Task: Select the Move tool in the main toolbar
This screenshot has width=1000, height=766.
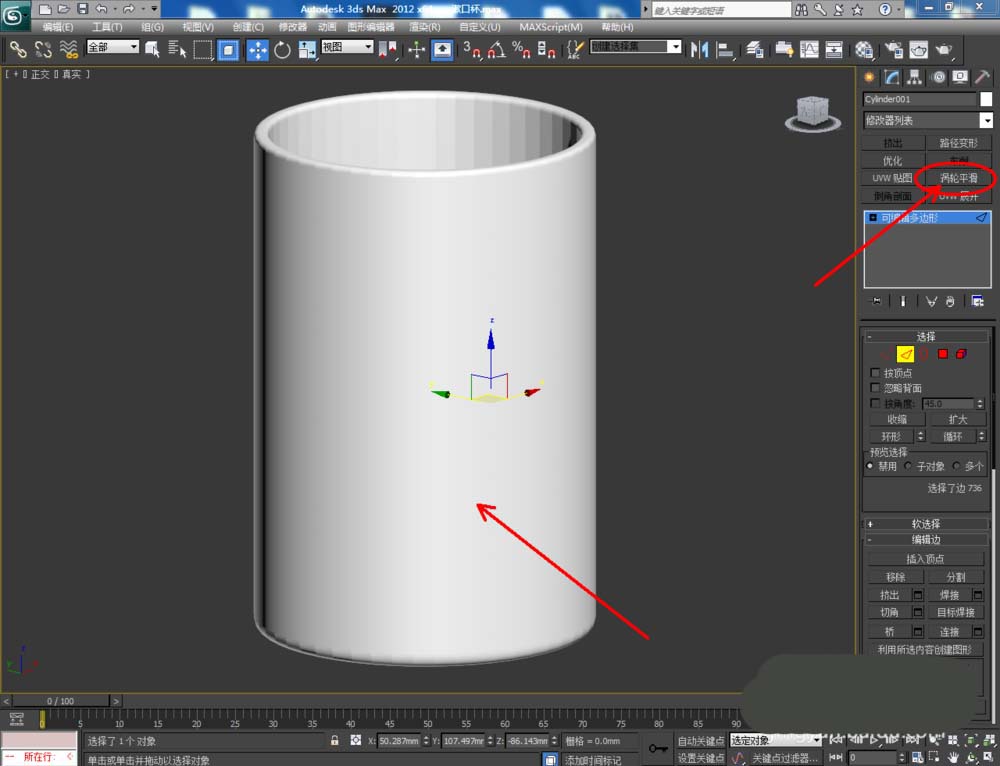Action: pos(257,49)
